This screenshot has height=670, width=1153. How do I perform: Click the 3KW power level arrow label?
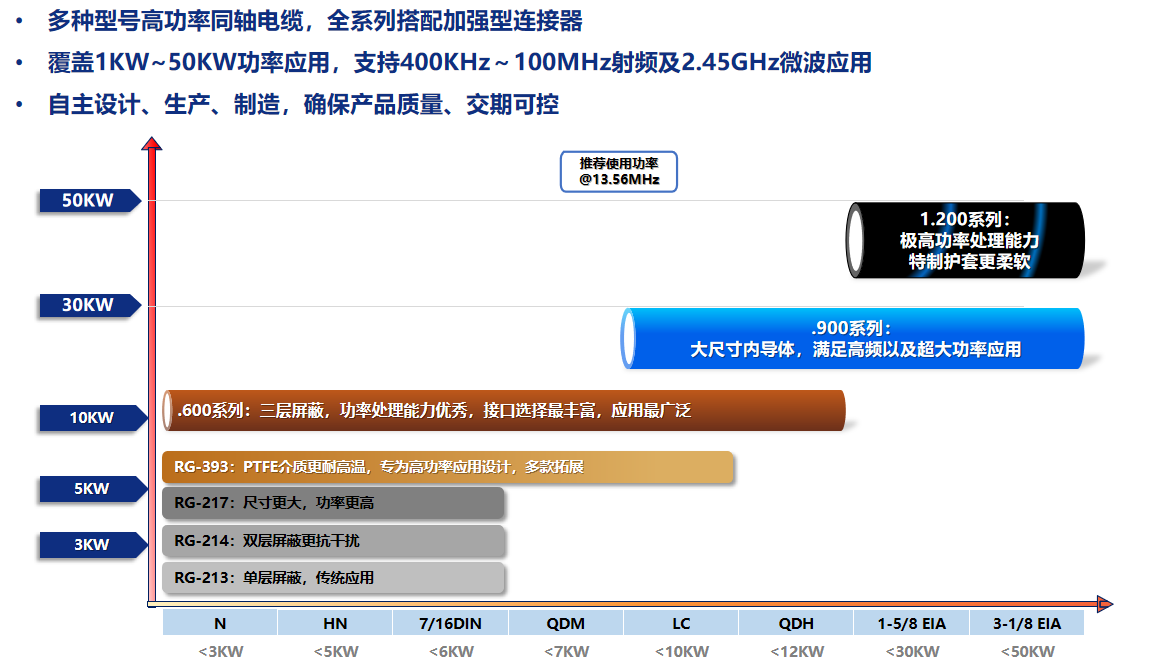point(90,546)
